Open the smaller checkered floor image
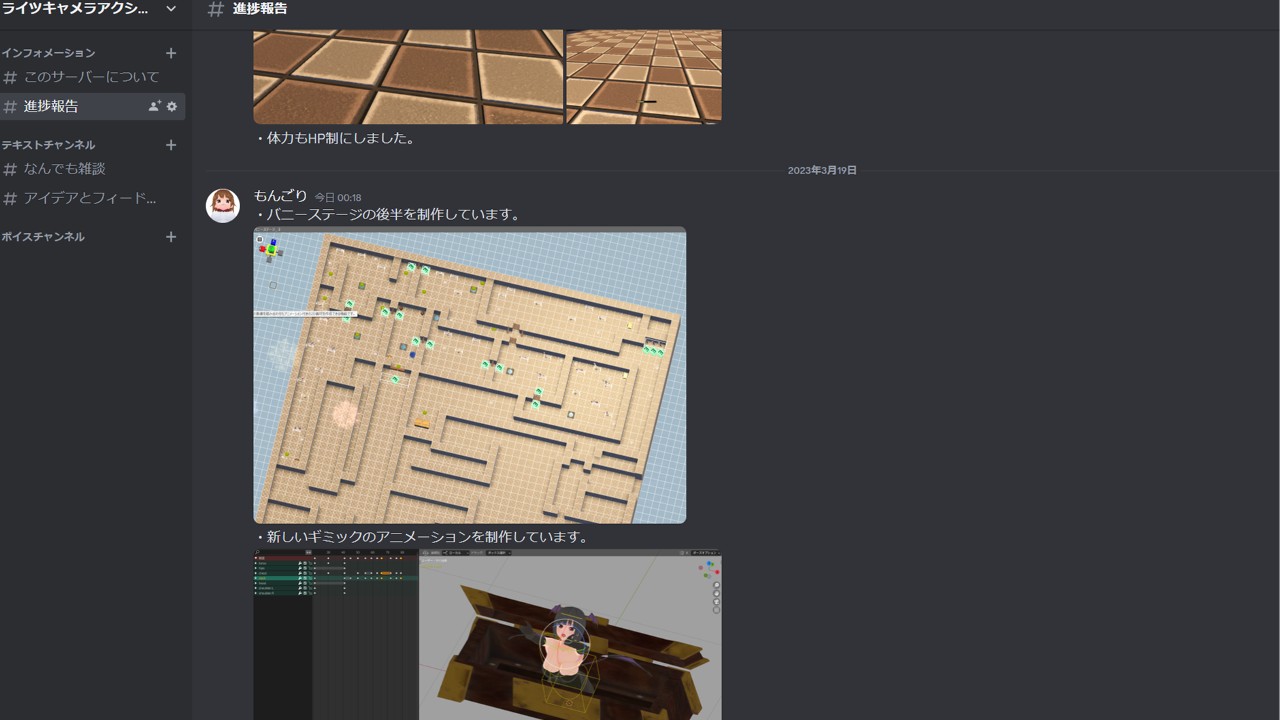Image resolution: width=1280 pixels, height=720 pixels. 644,76
